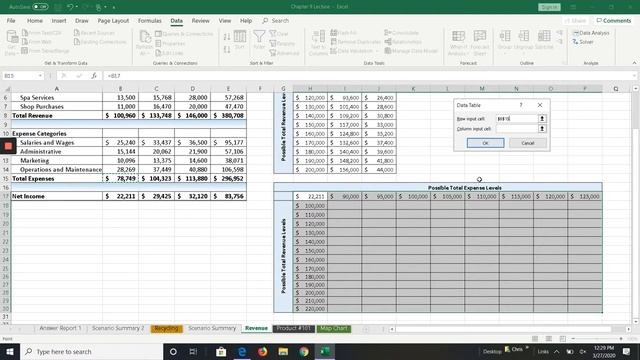Screen dimensions: 640x360
Task: Sort ascending A to Z icon
Action: [x=227, y=37]
